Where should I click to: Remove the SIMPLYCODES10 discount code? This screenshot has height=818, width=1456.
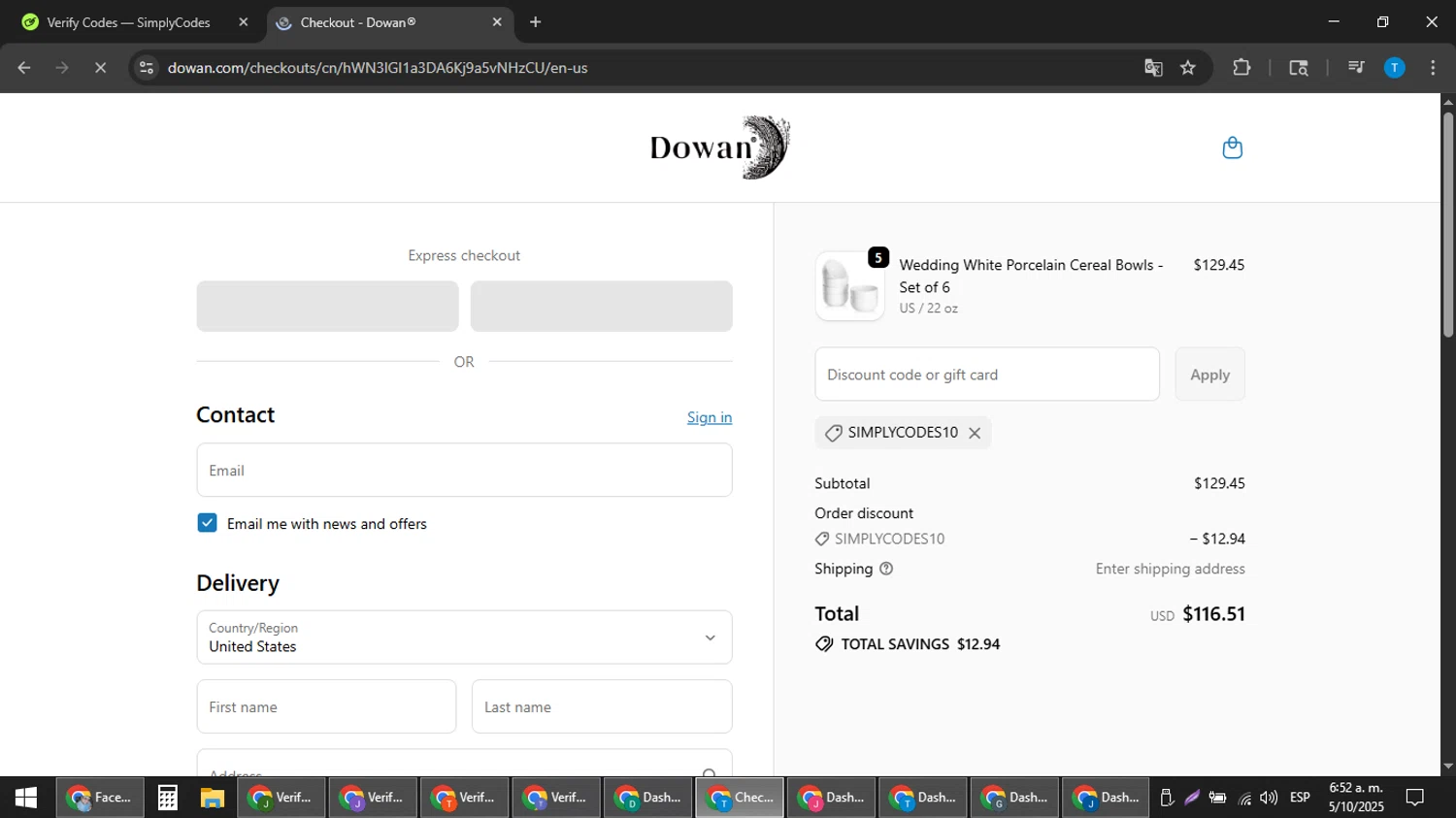click(975, 433)
